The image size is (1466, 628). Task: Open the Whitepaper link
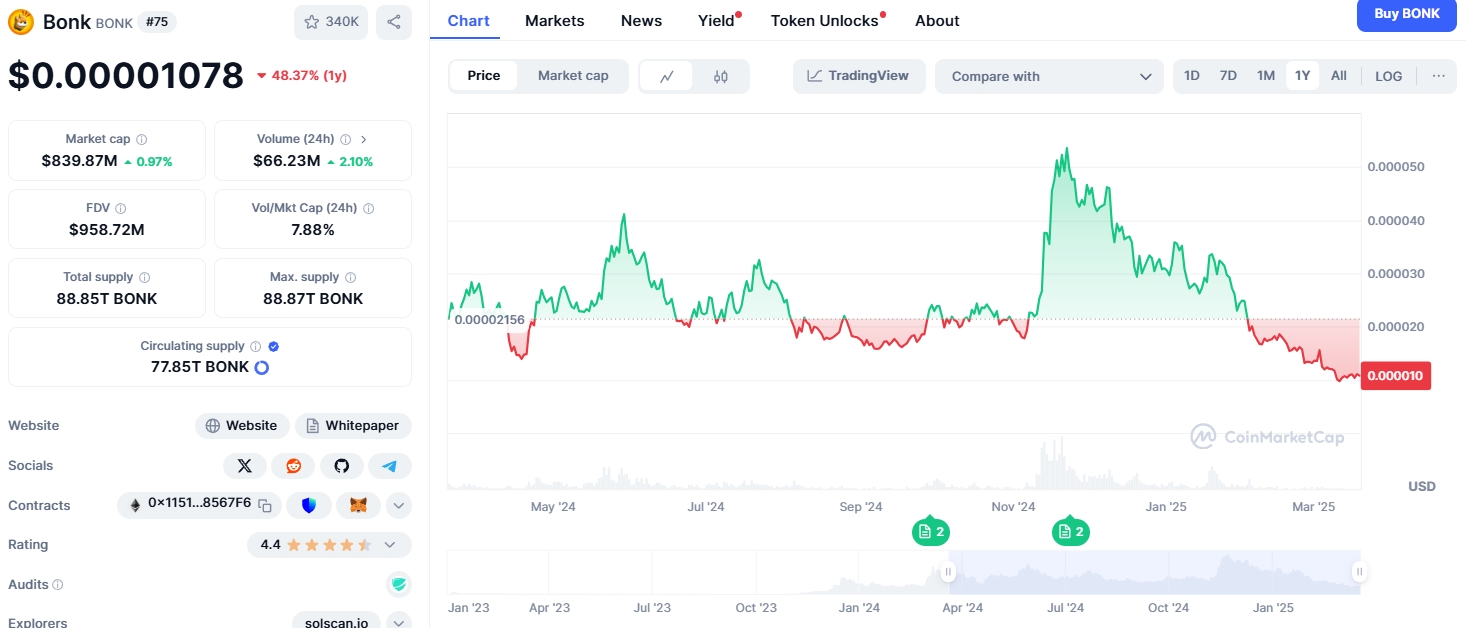(353, 426)
